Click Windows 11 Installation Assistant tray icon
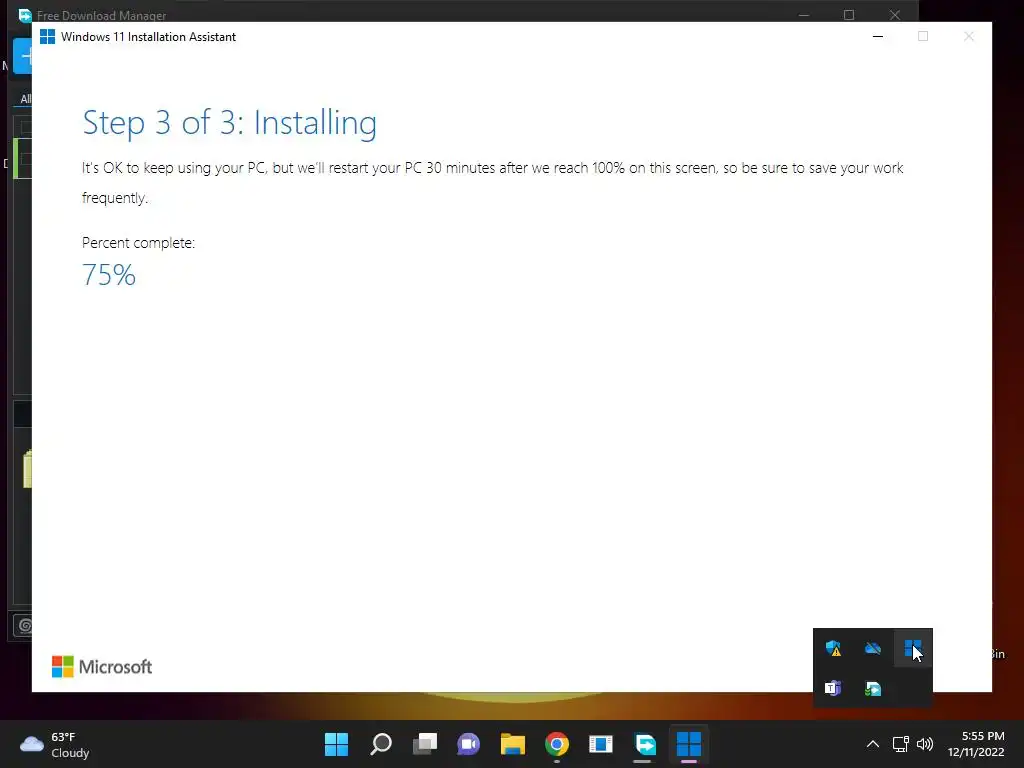Screen dimensions: 1024x768 click(x=913, y=648)
